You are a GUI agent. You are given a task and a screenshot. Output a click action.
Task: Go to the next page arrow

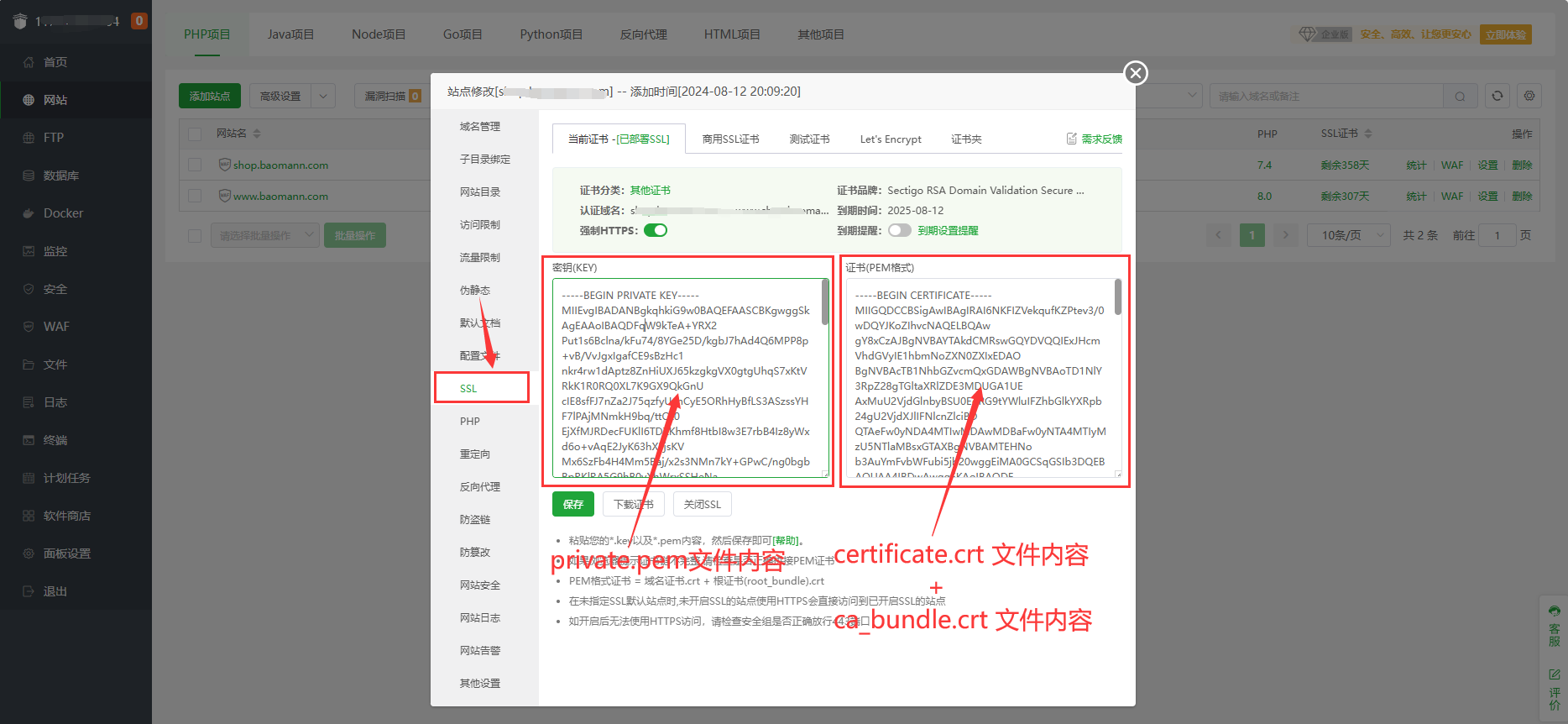(1285, 235)
